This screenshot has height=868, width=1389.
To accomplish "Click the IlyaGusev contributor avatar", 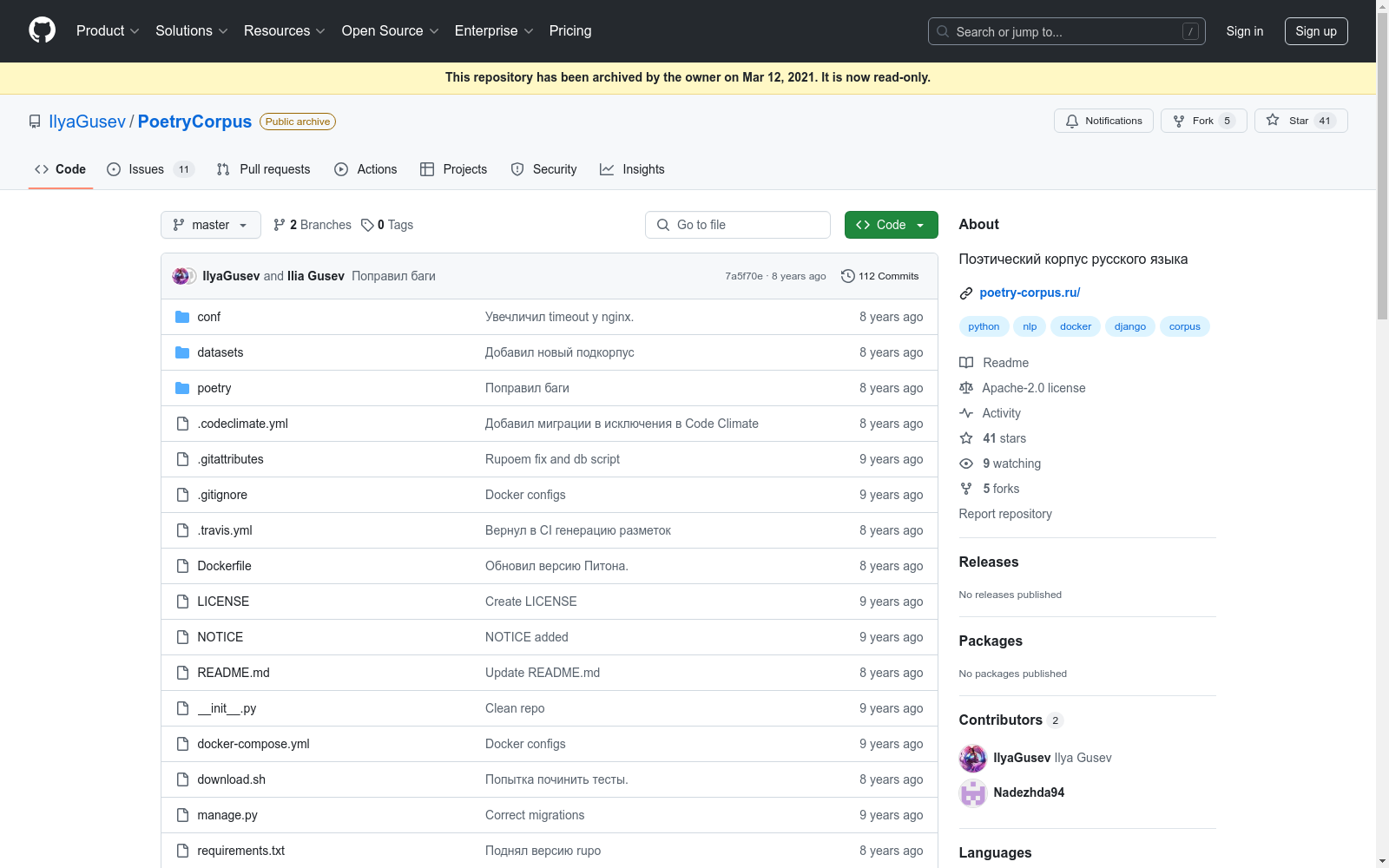I will [x=973, y=758].
